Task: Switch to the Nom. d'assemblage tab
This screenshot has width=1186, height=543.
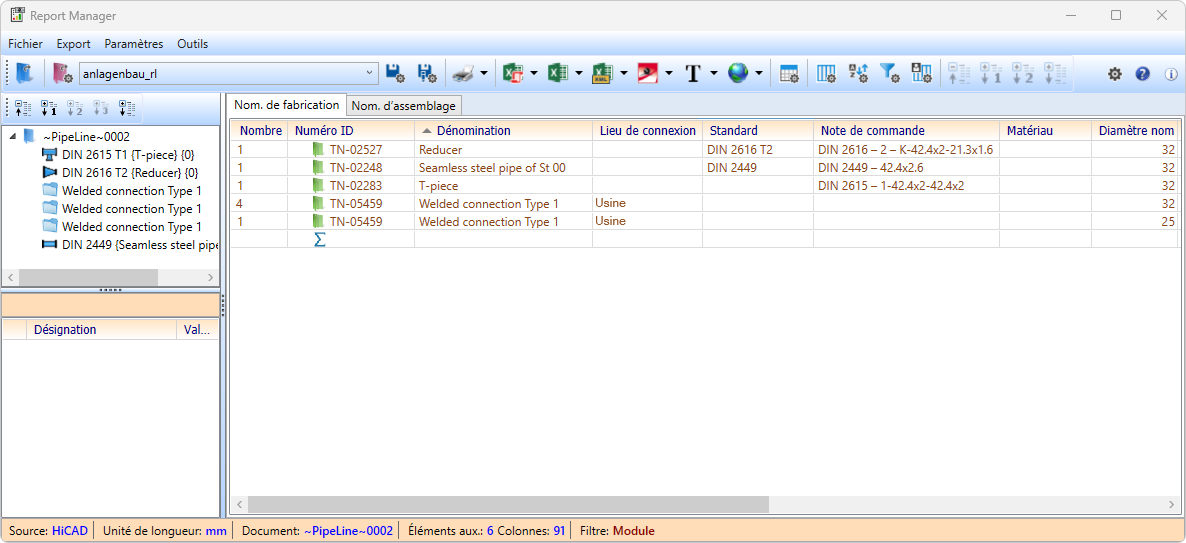Action: pos(404,106)
